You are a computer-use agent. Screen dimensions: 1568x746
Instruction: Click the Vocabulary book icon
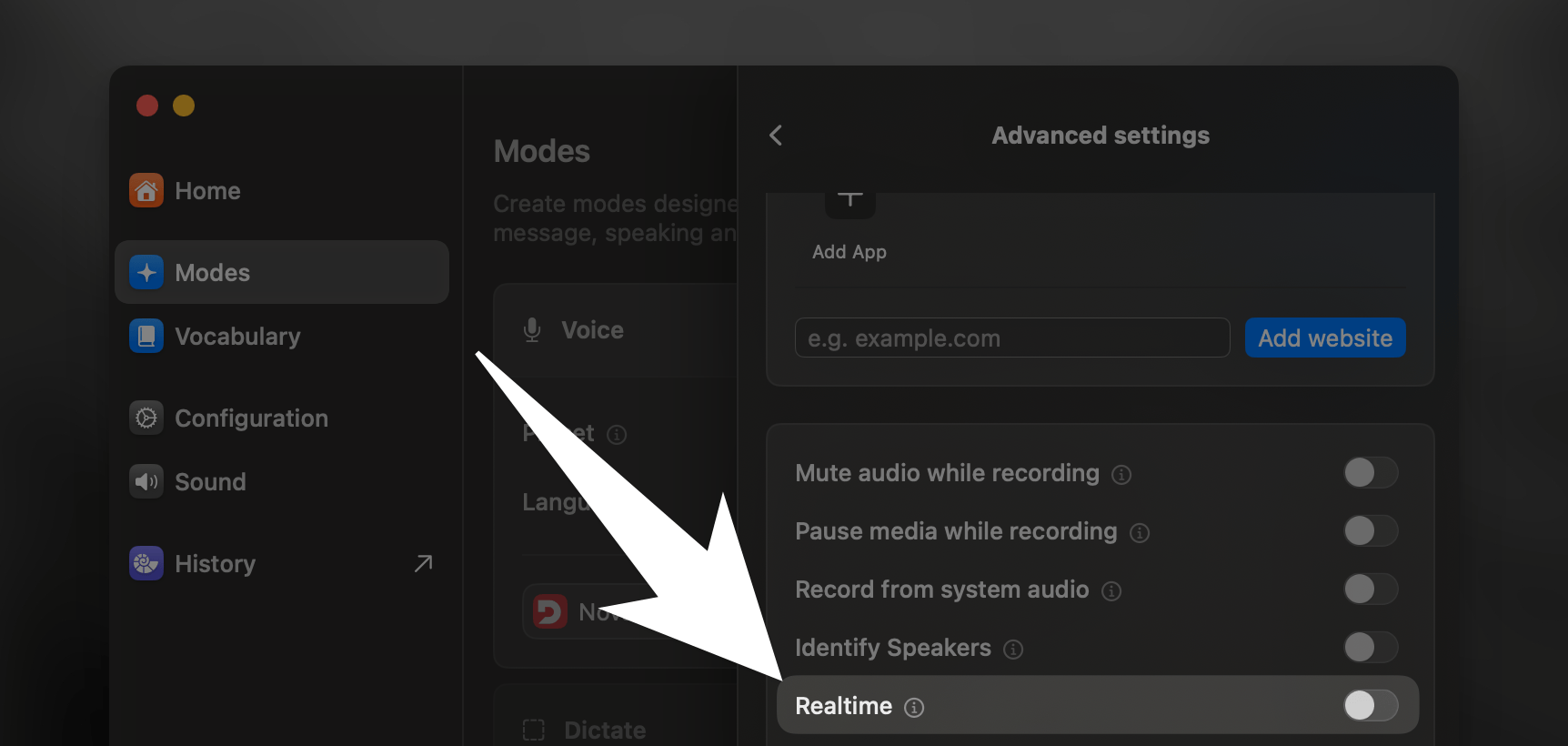(146, 336)
